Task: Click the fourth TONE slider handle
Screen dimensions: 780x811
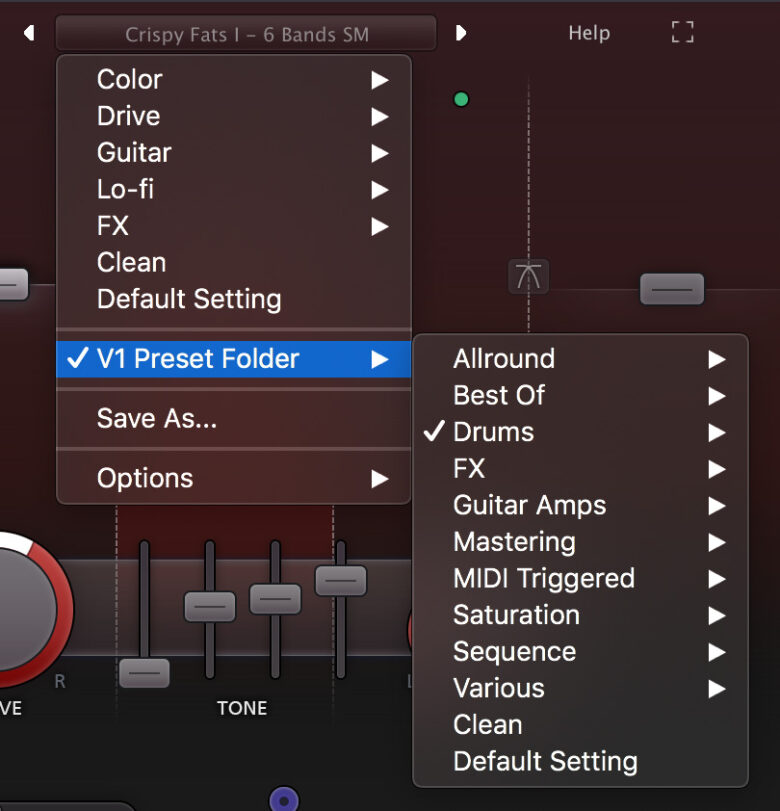Action: [341, 580]
